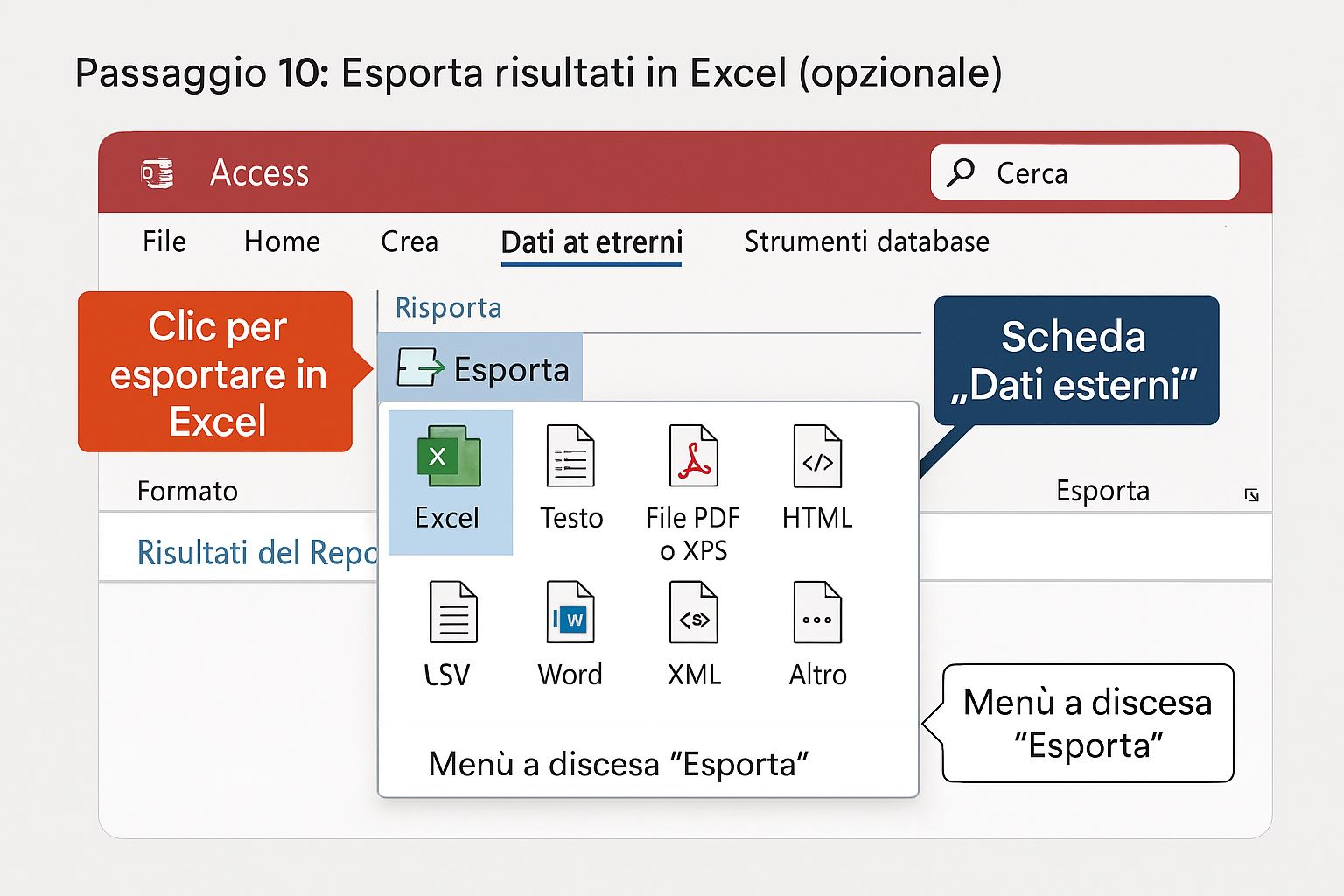Export to Word using its icon
Screen dimensions: 1344x896
click(x=570, y=612)
